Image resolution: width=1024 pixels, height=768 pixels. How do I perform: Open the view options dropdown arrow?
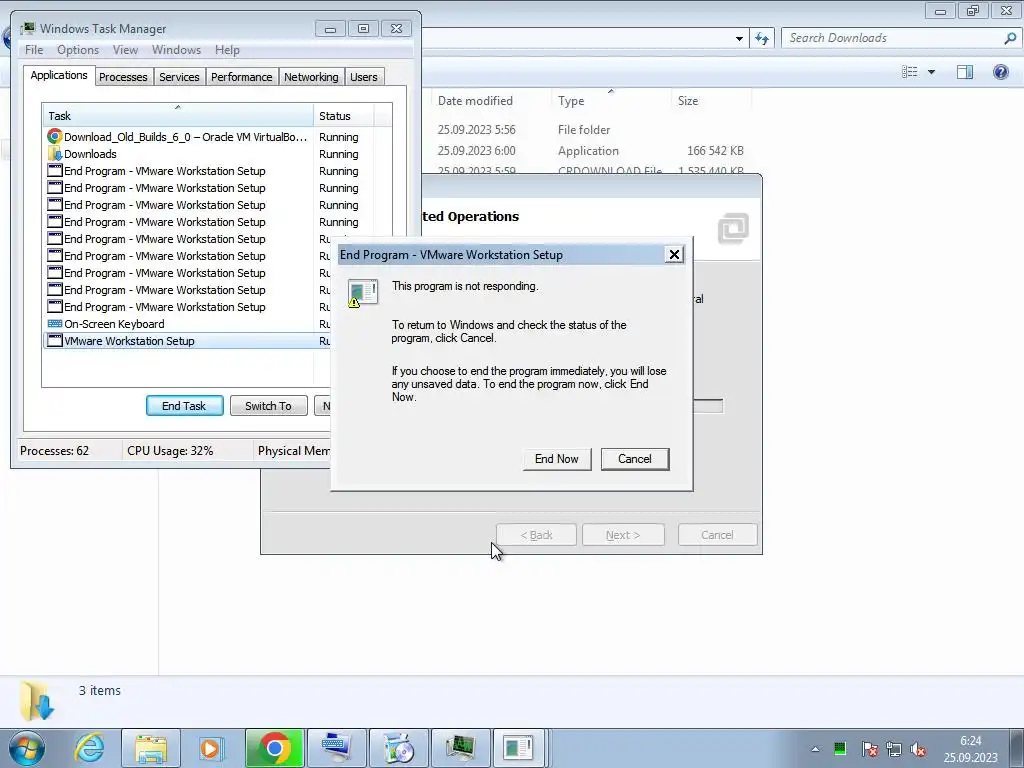pyautogui.click(x=932, y=72)
